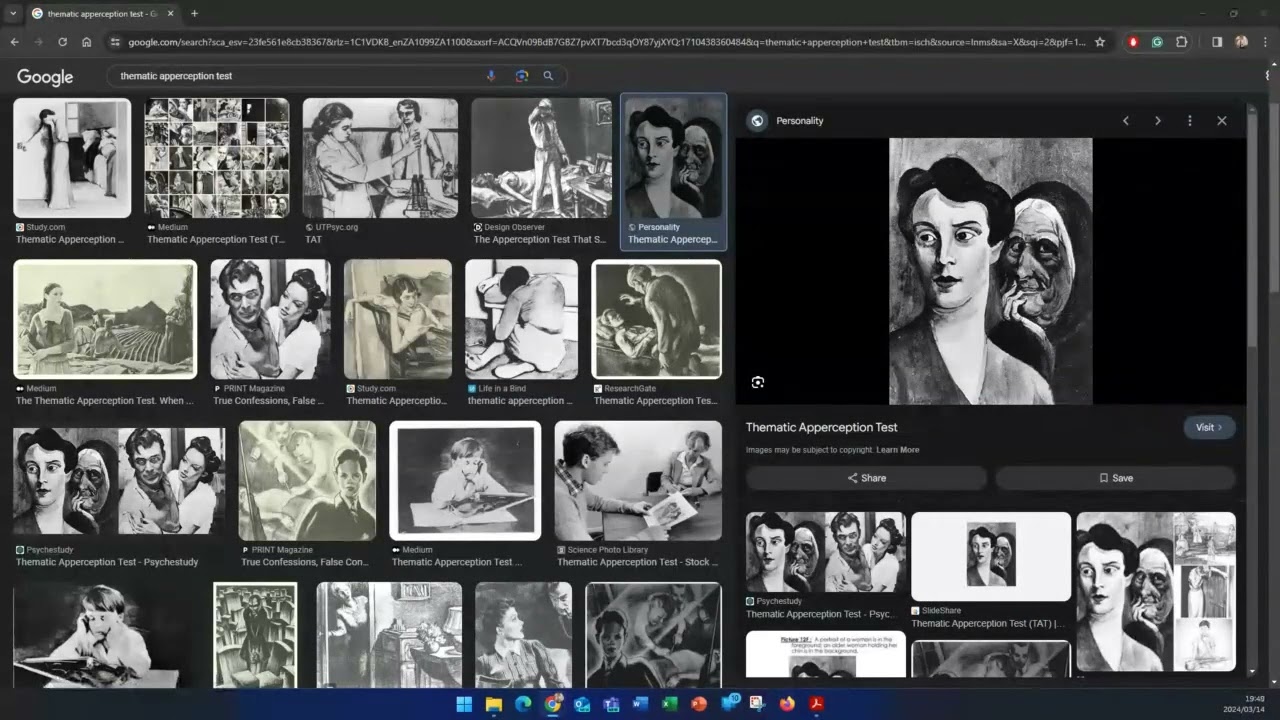Show the next image in preview

tap(1158, 120)
